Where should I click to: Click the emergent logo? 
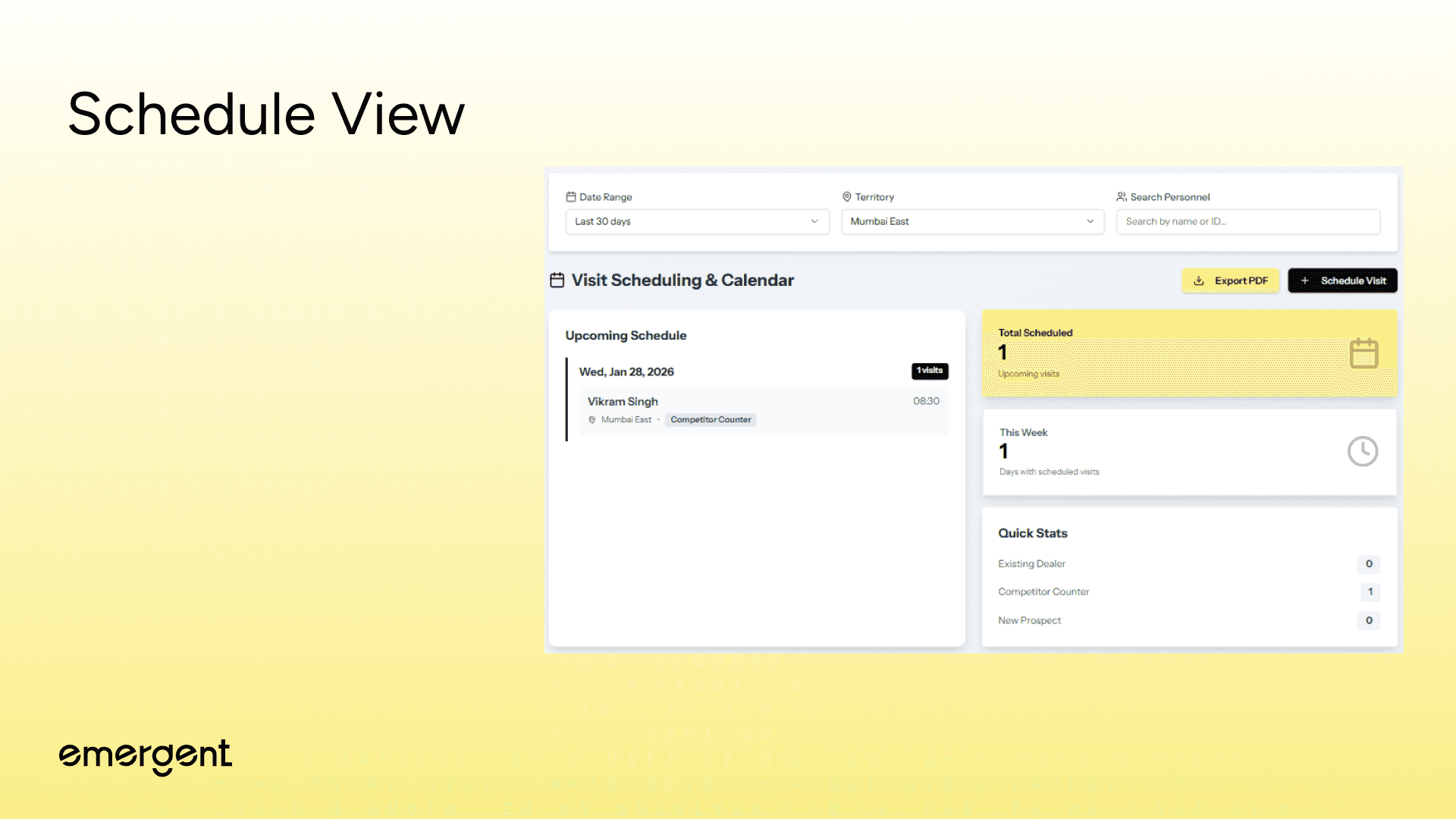click(146, 756)
